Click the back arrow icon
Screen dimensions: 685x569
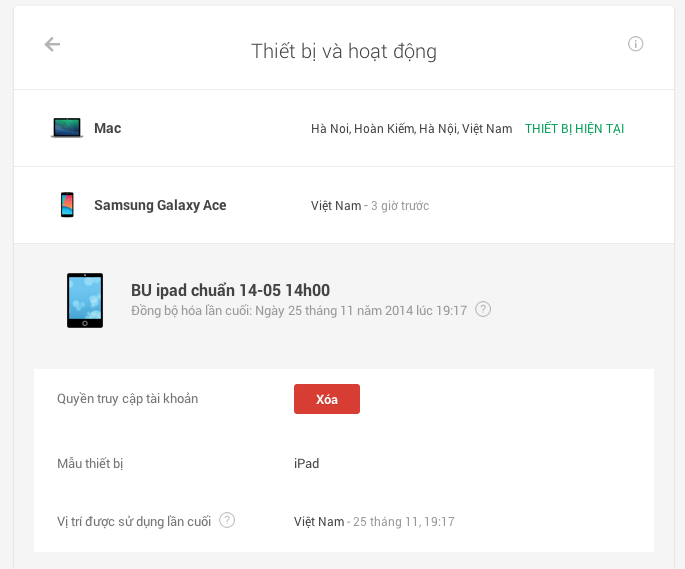pos(53,45)
